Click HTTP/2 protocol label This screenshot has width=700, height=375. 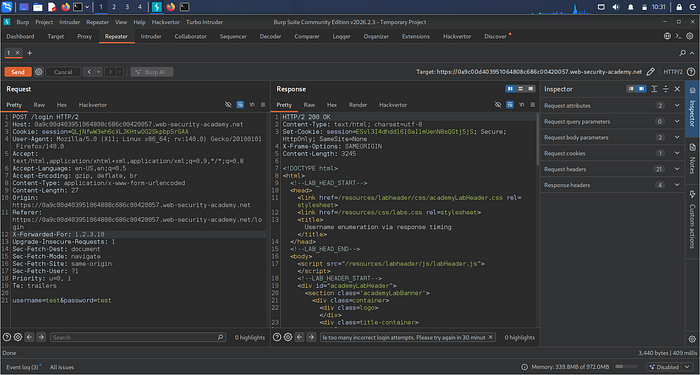click(673, 72)
